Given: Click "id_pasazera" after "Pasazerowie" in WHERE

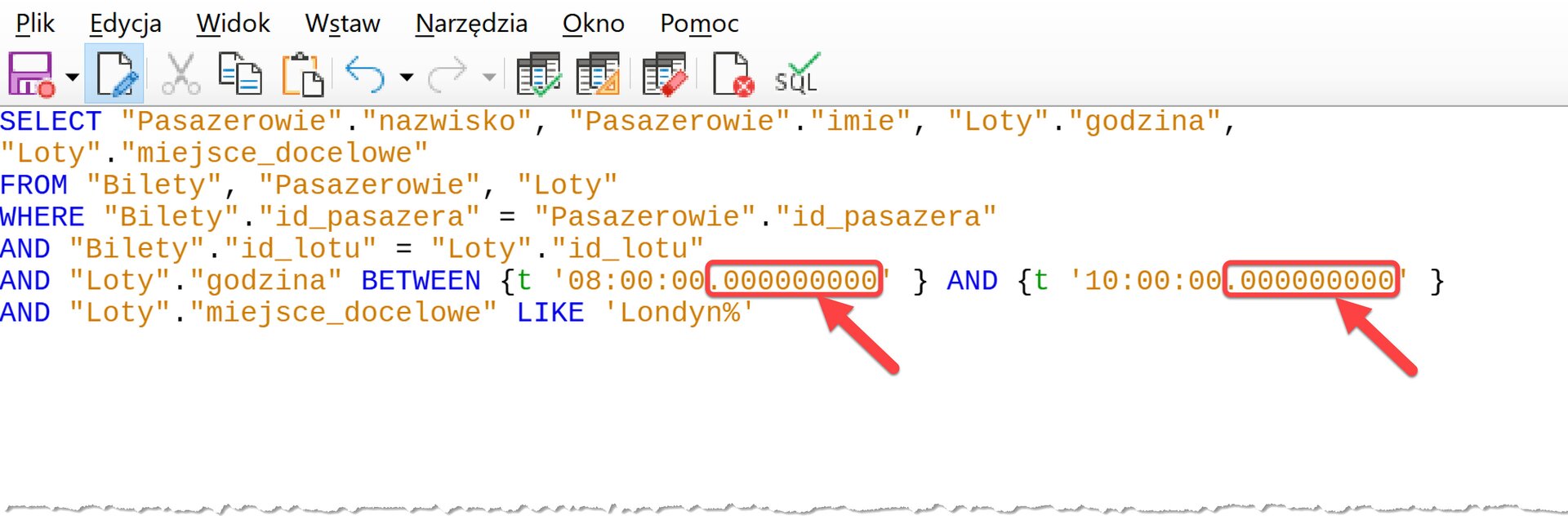Looking at the screenshot, I should click(886, 216).
